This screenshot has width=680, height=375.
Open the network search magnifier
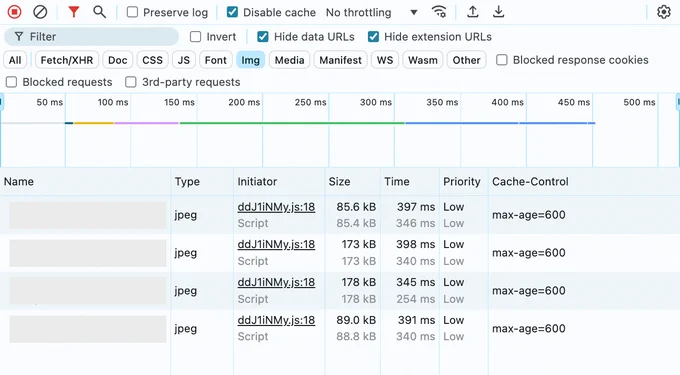click(100, 12)
